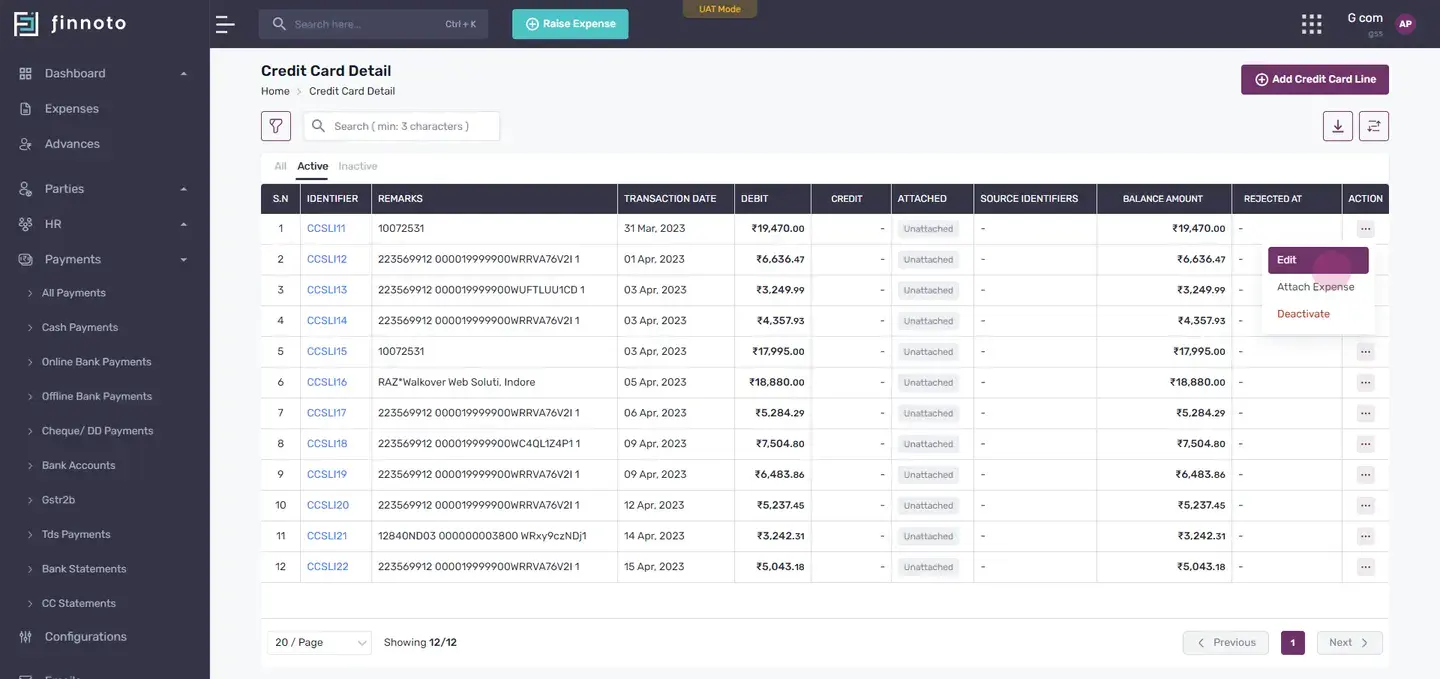Choose Attach Expense in the action menu
This screenshot has width=1440, height=679.
point(1315,287)
